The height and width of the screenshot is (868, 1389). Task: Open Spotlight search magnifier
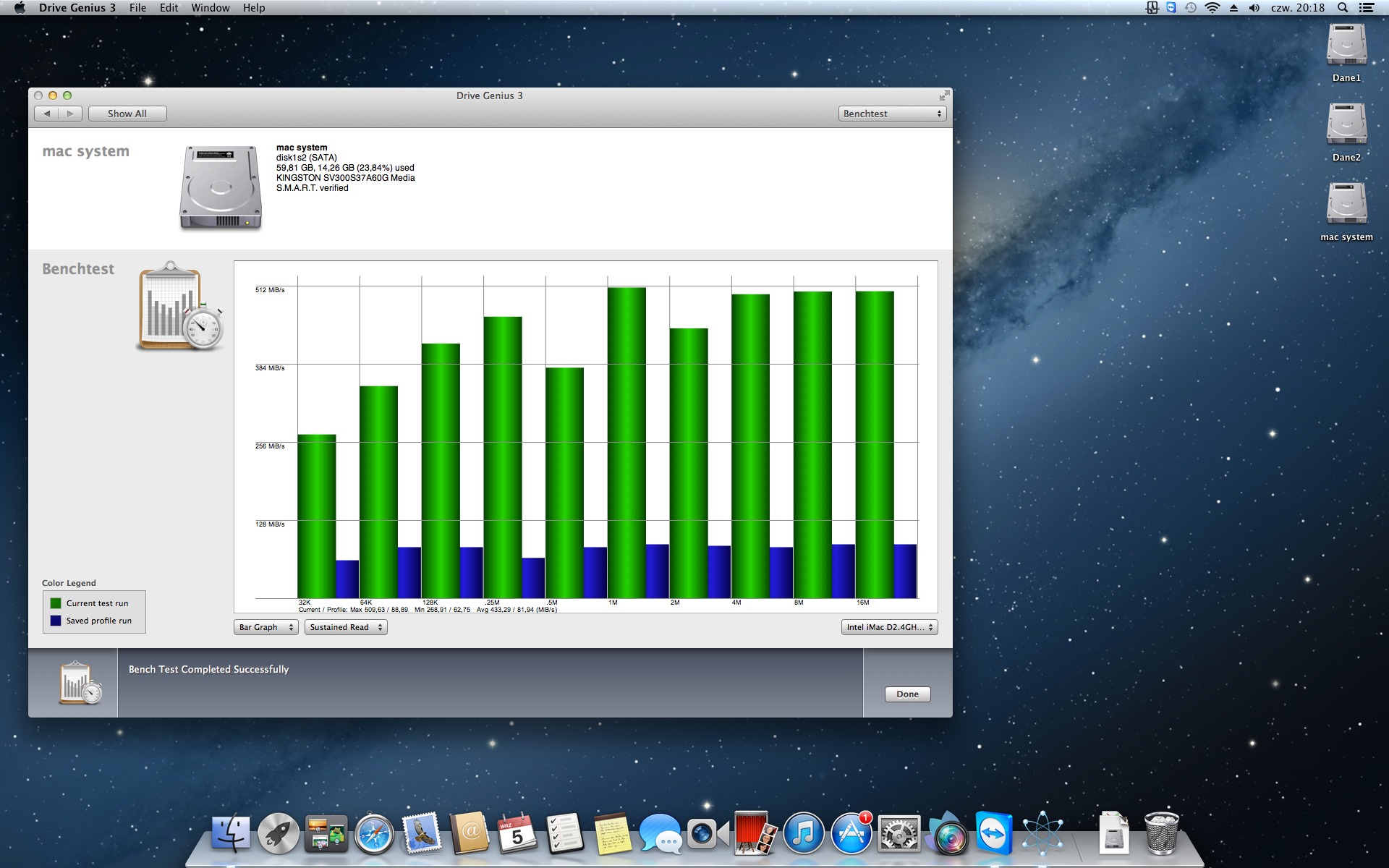tap(1343, 8)
